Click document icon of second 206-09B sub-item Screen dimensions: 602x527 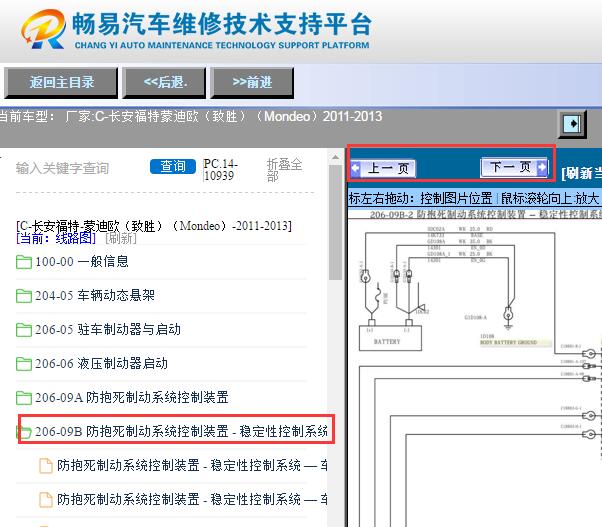[46, 500]
